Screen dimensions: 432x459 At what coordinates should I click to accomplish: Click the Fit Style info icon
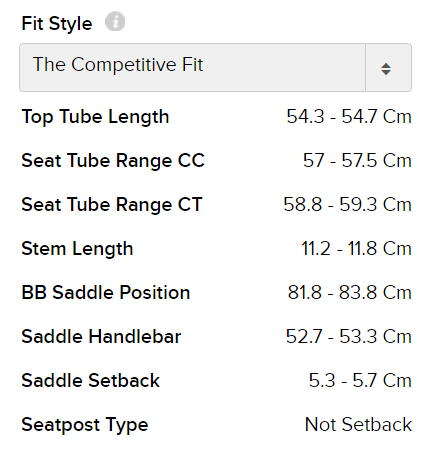click(115, 22)
